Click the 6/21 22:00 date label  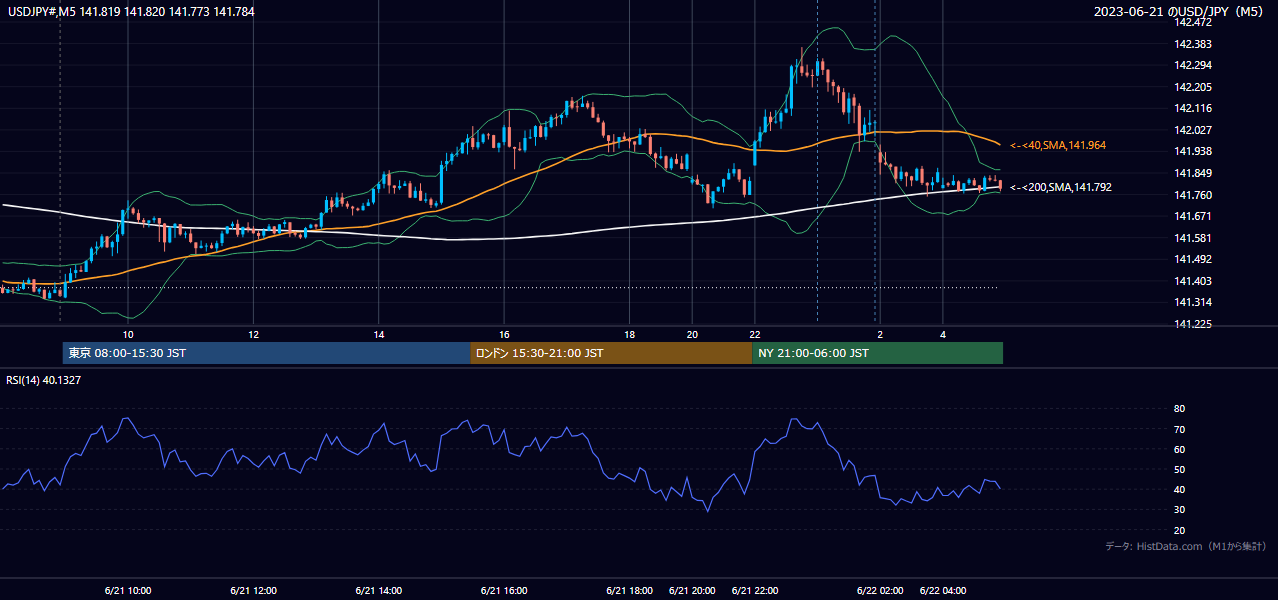(755, 590)
